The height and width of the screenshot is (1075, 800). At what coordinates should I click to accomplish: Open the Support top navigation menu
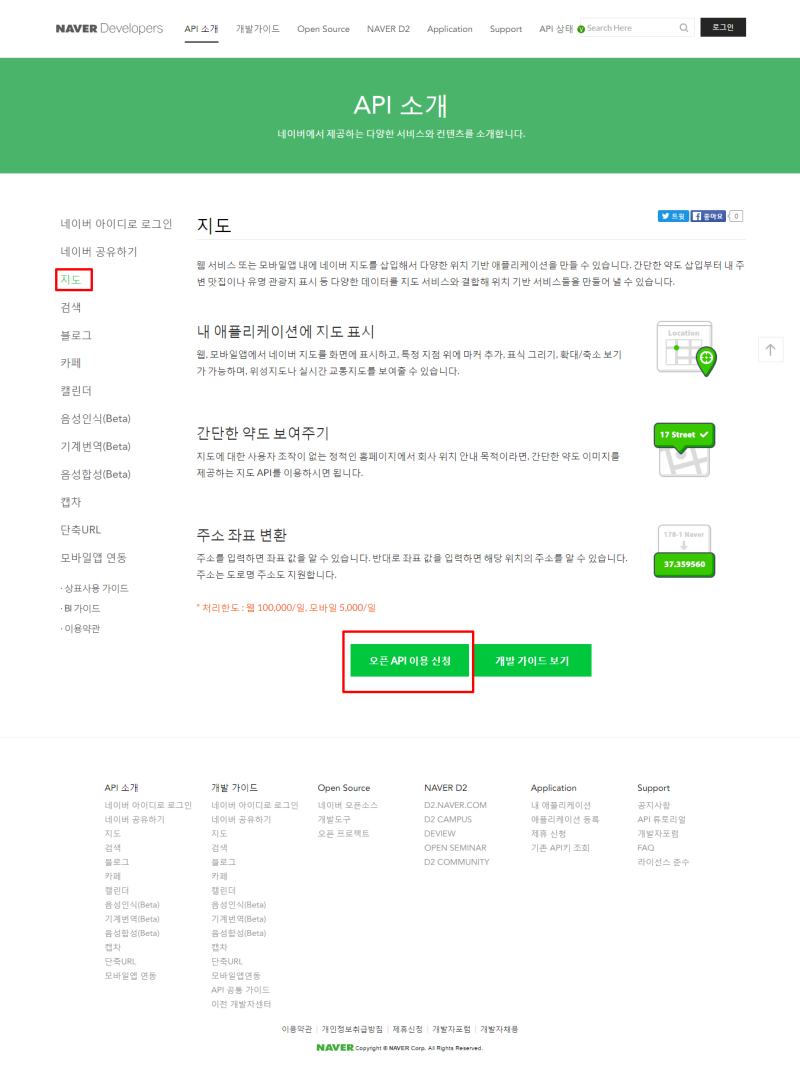[x=506, y=29]
